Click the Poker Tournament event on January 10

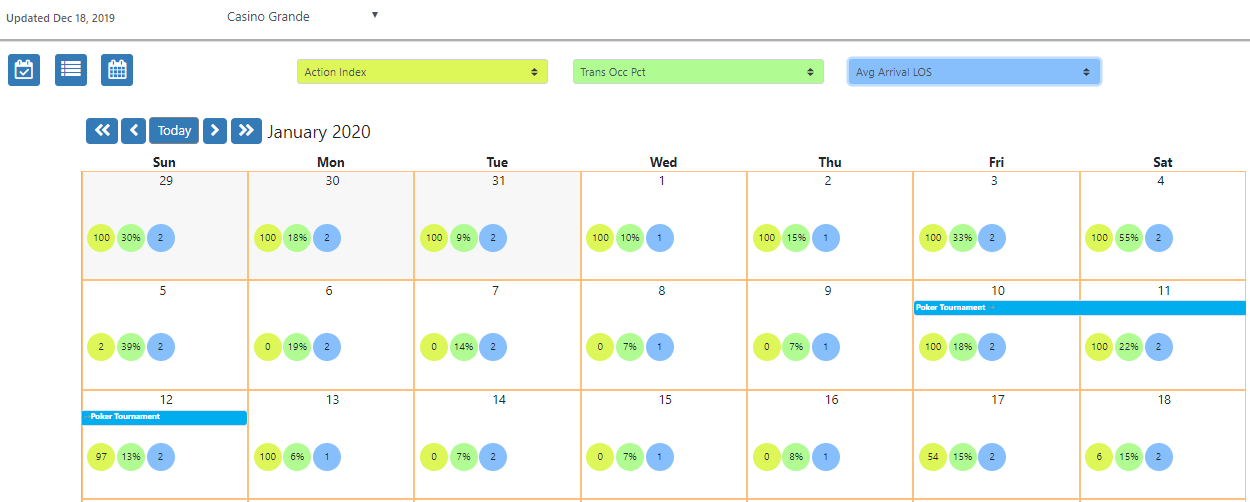click(x=1080, y=308)
